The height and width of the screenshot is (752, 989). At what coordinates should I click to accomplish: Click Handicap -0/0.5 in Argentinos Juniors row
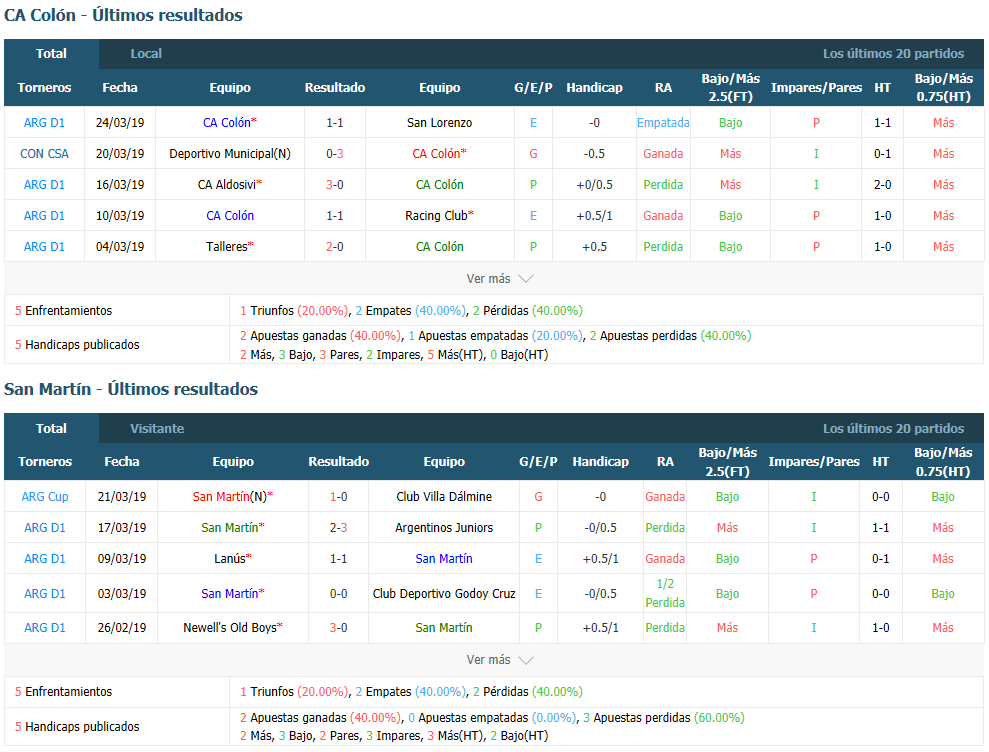click(x=600, y=527)
